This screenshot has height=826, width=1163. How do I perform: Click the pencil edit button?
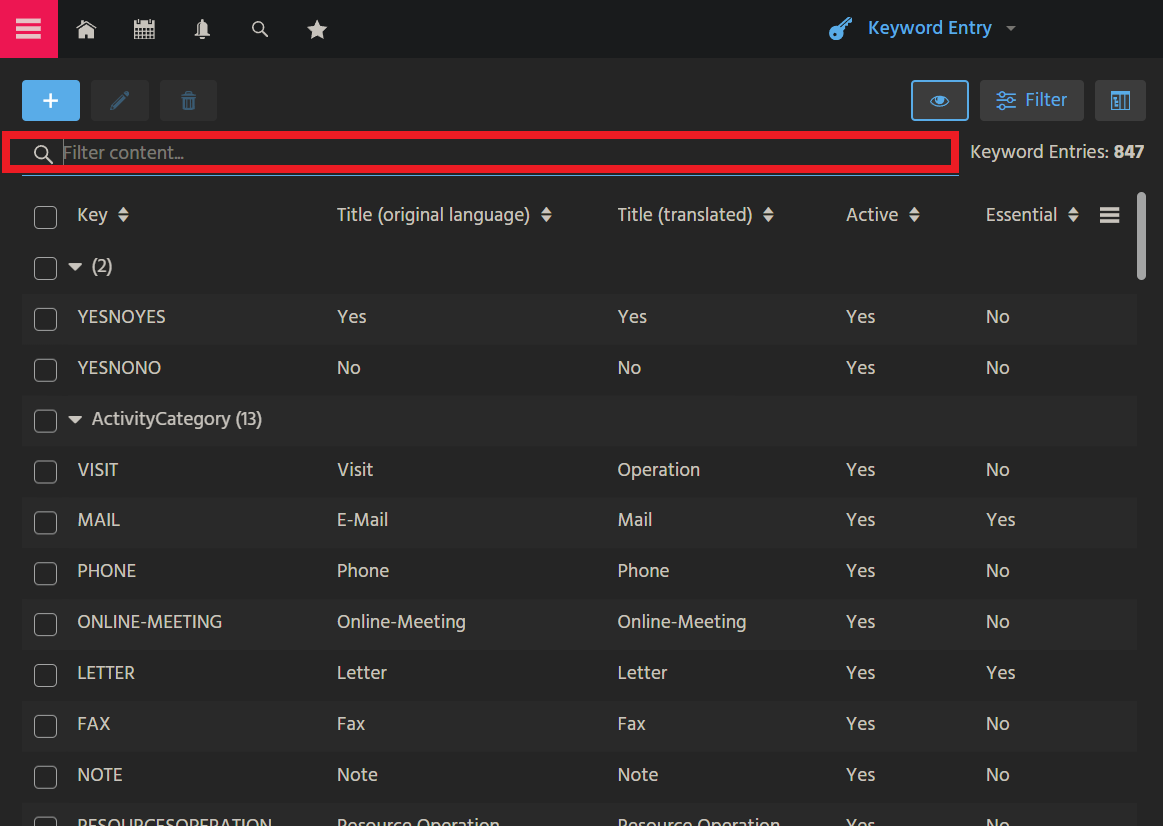click(x=120, y=101)
